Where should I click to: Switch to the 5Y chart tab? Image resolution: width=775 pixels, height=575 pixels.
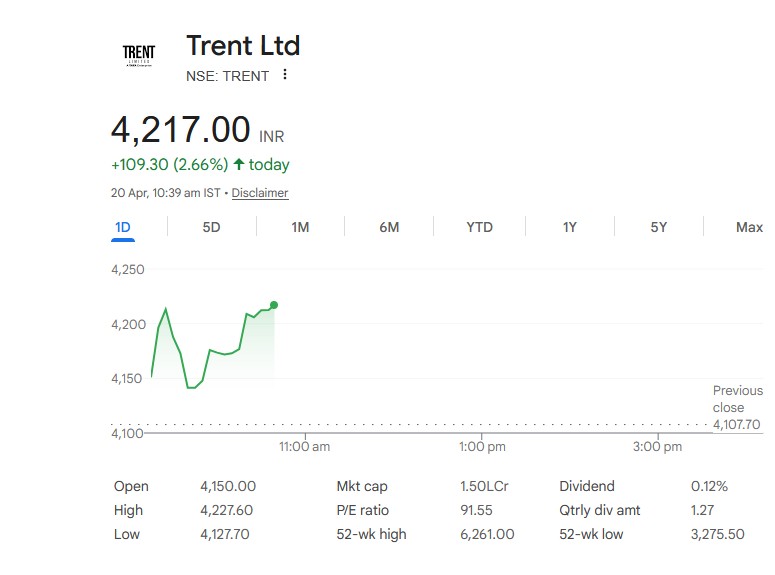[658, 228]
